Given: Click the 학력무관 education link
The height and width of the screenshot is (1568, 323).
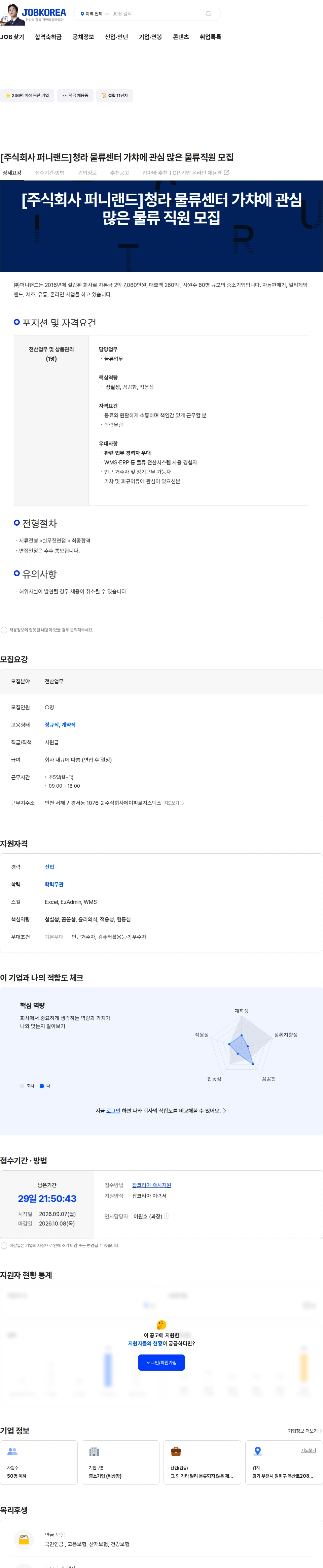Looking at the screenshot, I should coord(54,884).
